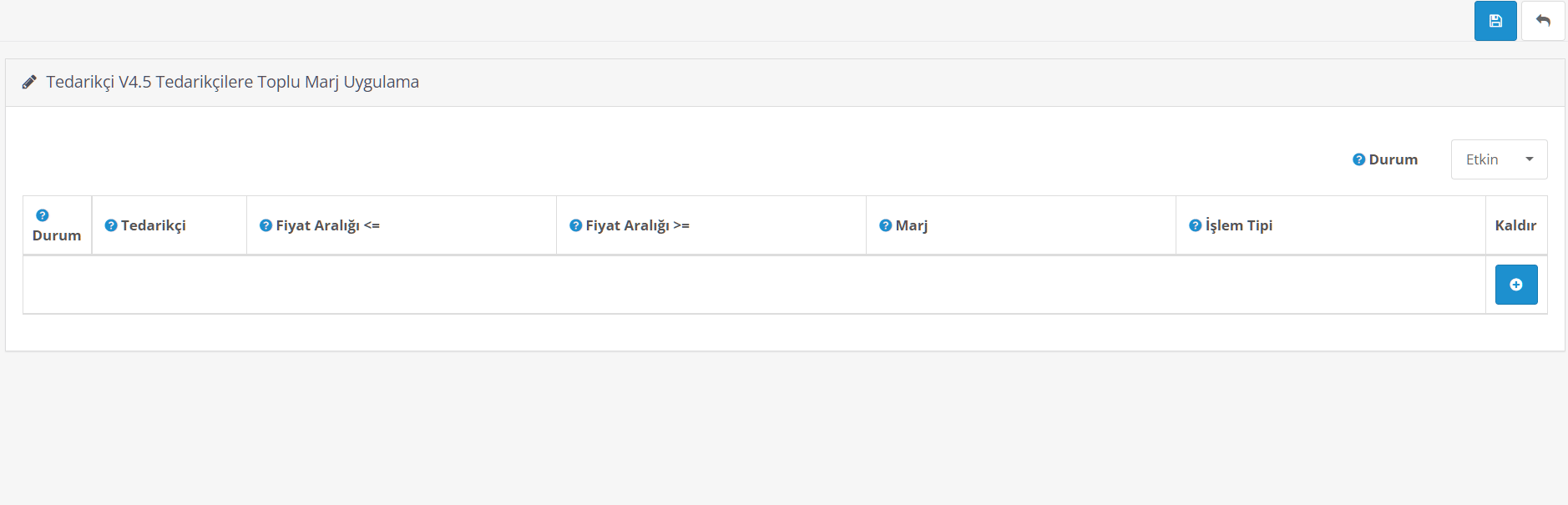Click the Tedarikçi column header
This screenshot has width=1568, height=505.
pyautogui.click(x=154, y=225)
